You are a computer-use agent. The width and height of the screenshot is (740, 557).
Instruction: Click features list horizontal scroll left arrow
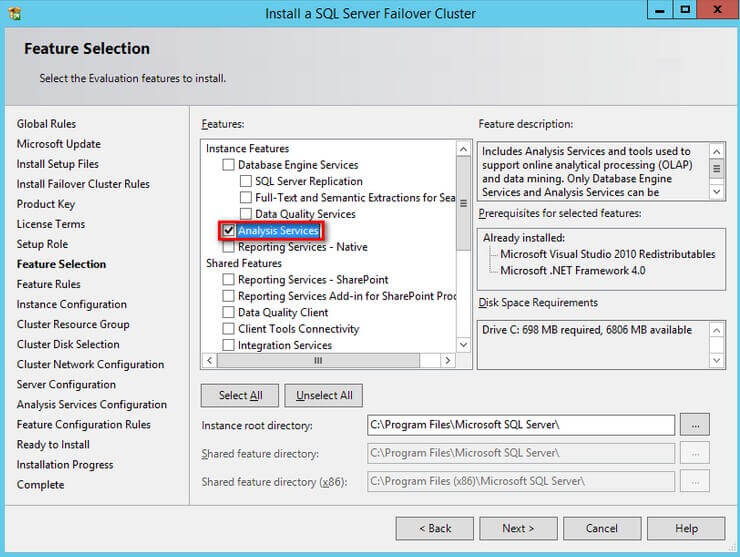pos(210,361)
